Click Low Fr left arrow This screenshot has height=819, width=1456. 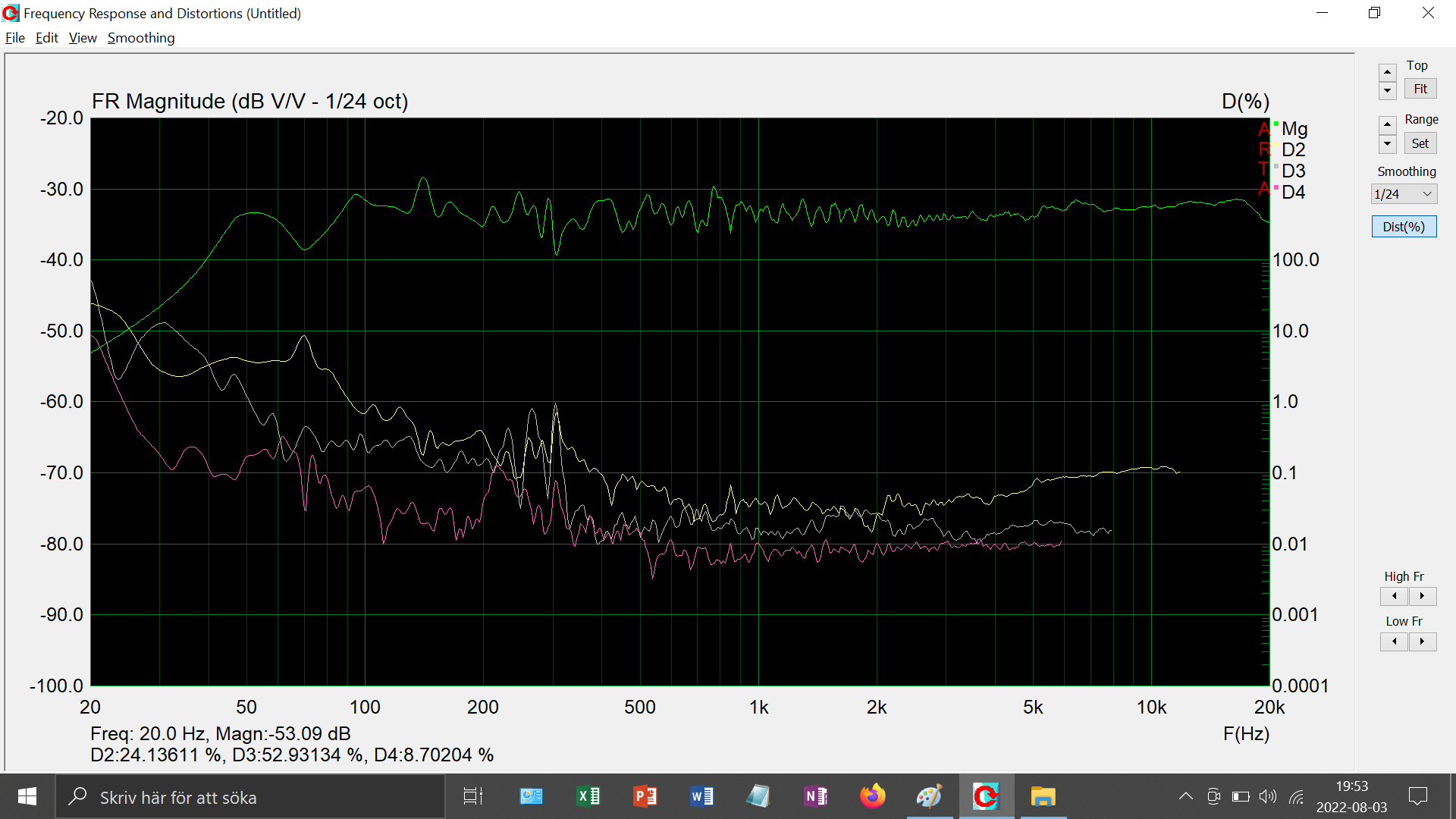pyautogui.click(x=1394, y=642)
